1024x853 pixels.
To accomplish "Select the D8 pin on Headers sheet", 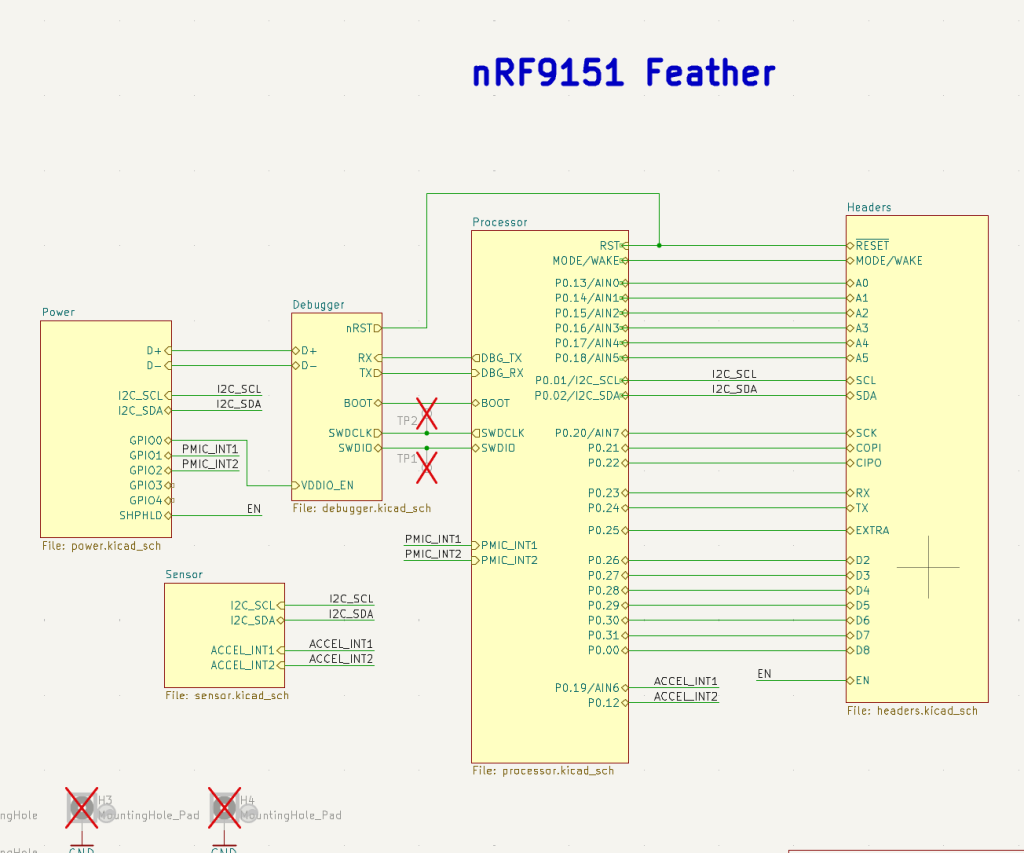I will click(x=859, y=650).
